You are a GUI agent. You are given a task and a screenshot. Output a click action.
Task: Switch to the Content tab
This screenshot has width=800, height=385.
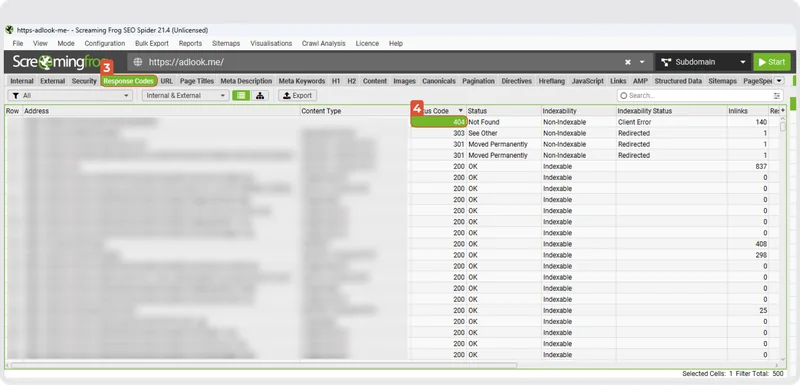coord(374,81)
